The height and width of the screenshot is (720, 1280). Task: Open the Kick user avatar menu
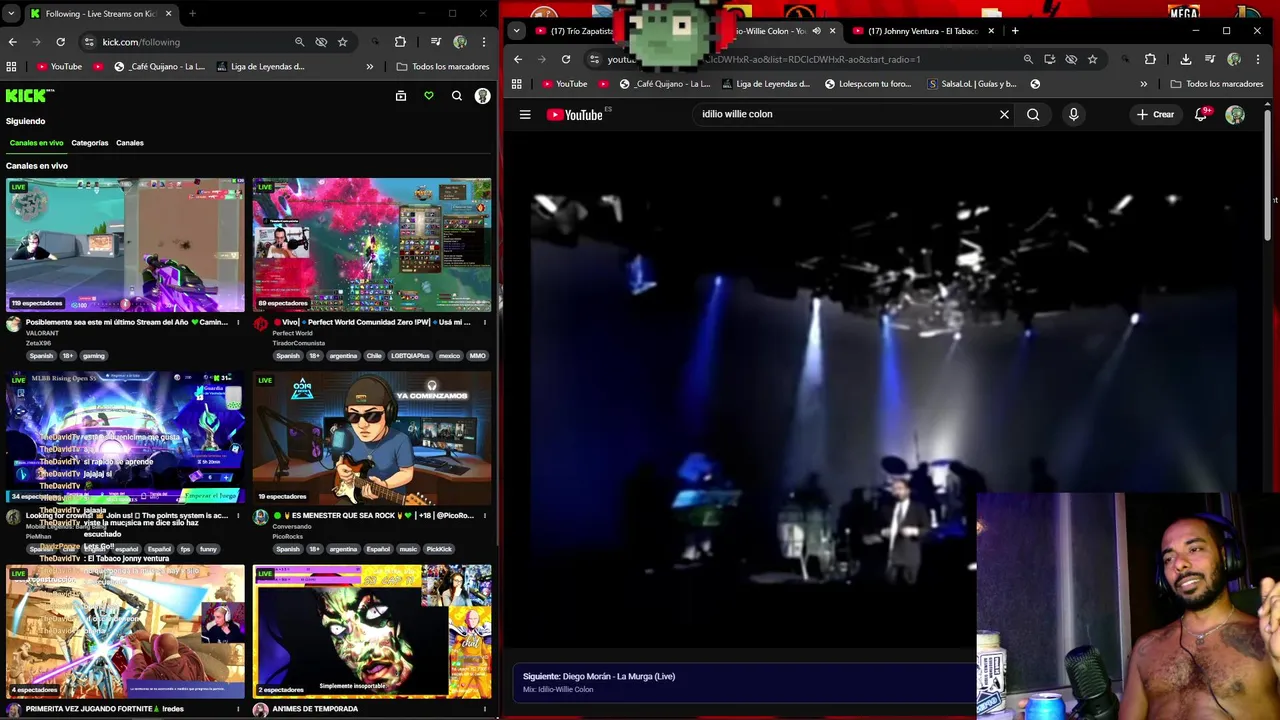(483, 96)
